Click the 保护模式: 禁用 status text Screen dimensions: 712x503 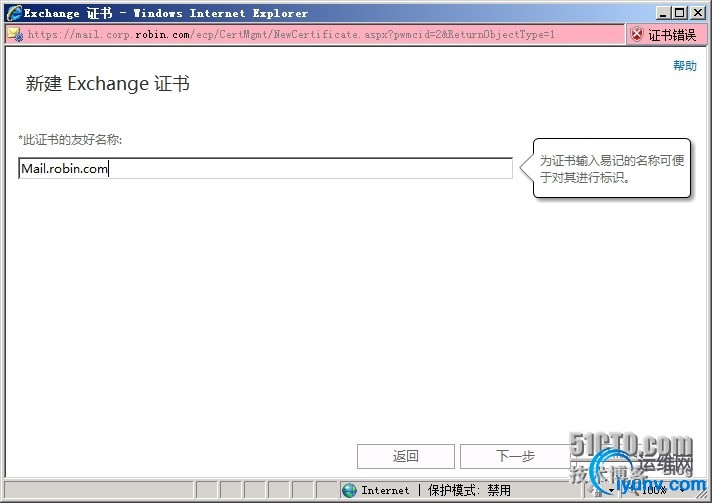point(469,490)
